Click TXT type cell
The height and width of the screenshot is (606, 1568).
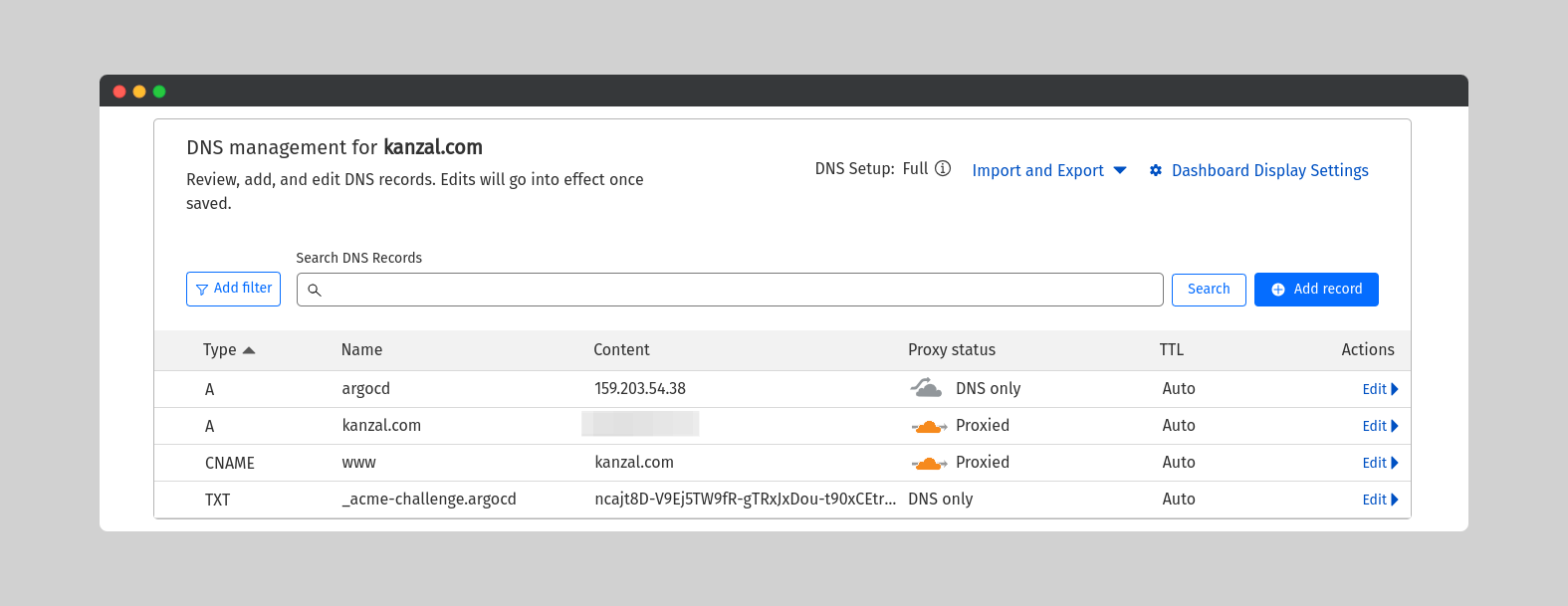click(217, 500)
